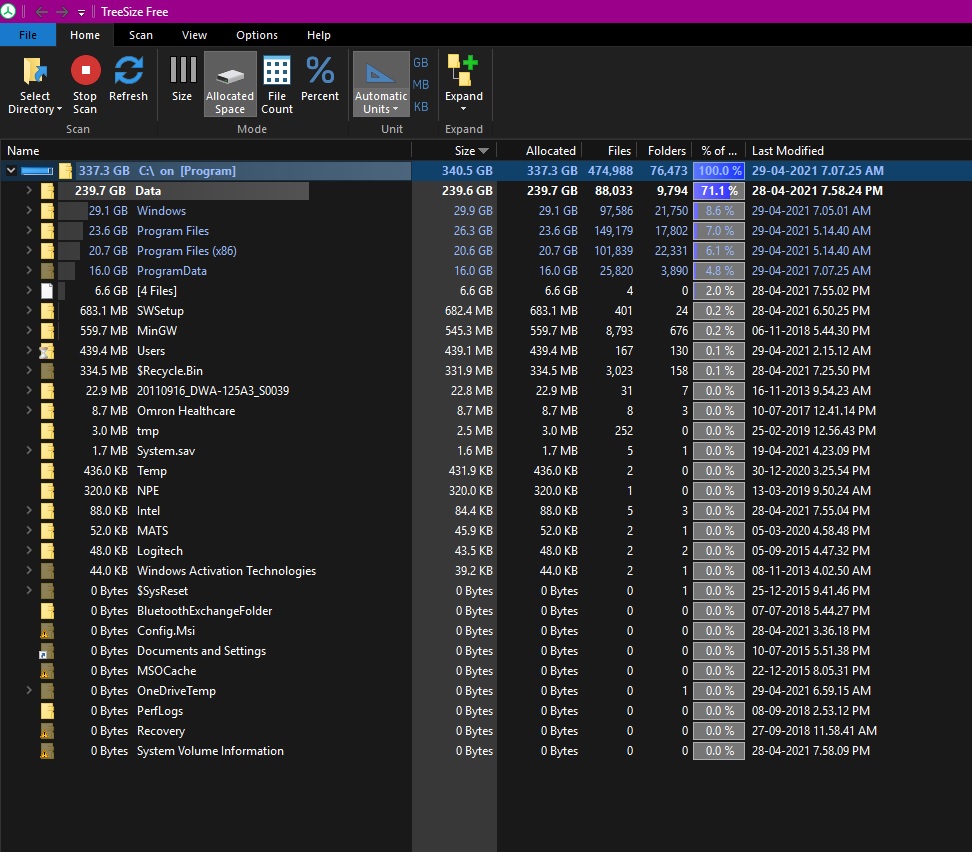Expand the Program Files (x86) folder

(x=29, y=251)
